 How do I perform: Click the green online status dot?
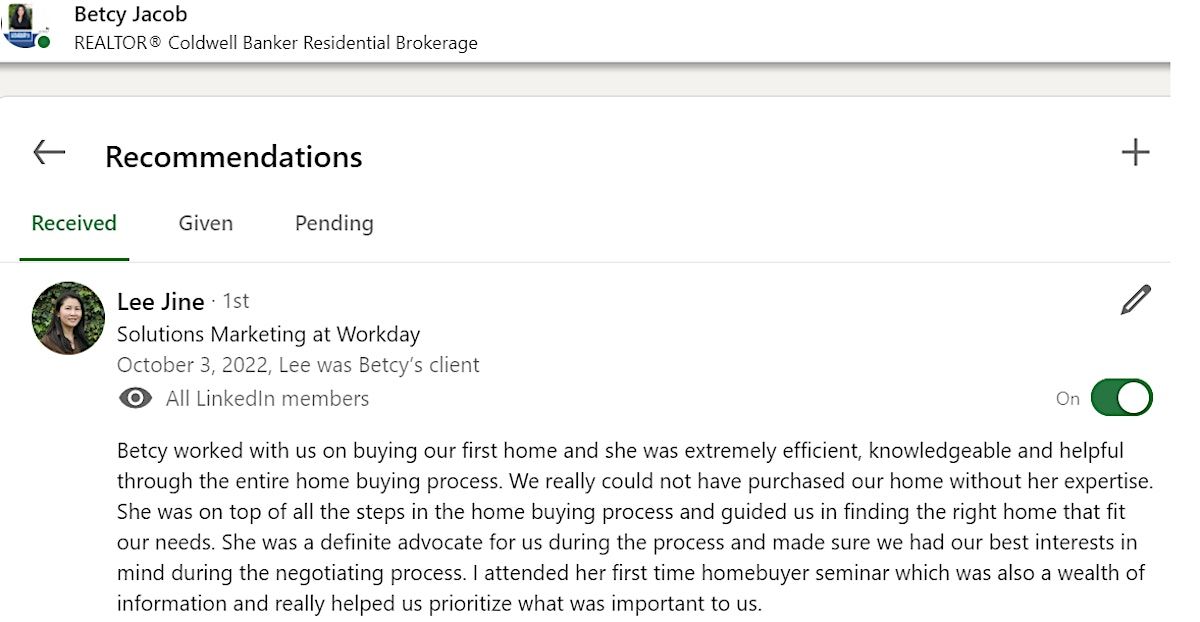(x=44, y=42)
